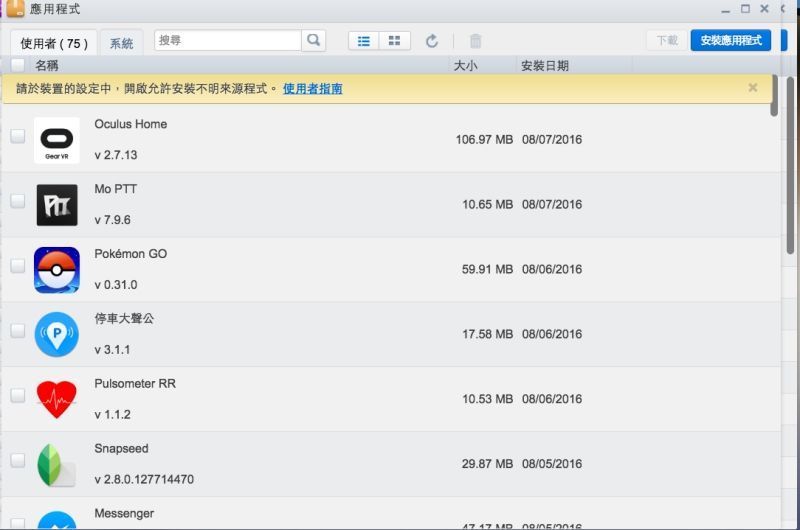
Task: Click the trash delete icon
Action: point(476,41)
